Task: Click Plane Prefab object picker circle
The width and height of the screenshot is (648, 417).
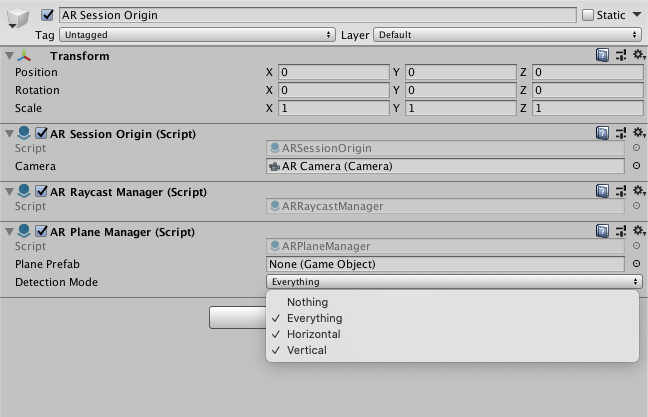Action: [636, 264]
